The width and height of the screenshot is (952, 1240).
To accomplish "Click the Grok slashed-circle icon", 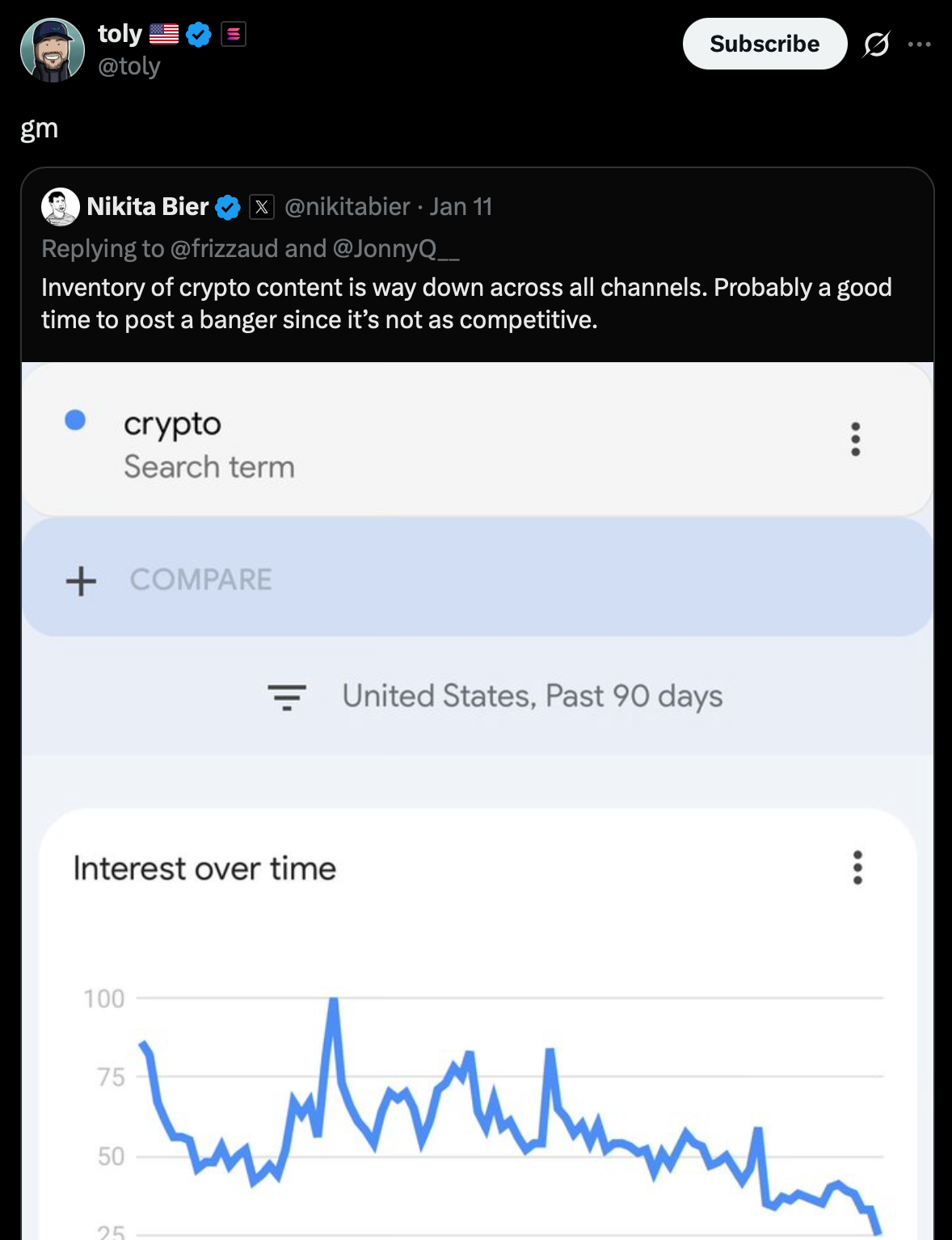I will pos(876,44).
